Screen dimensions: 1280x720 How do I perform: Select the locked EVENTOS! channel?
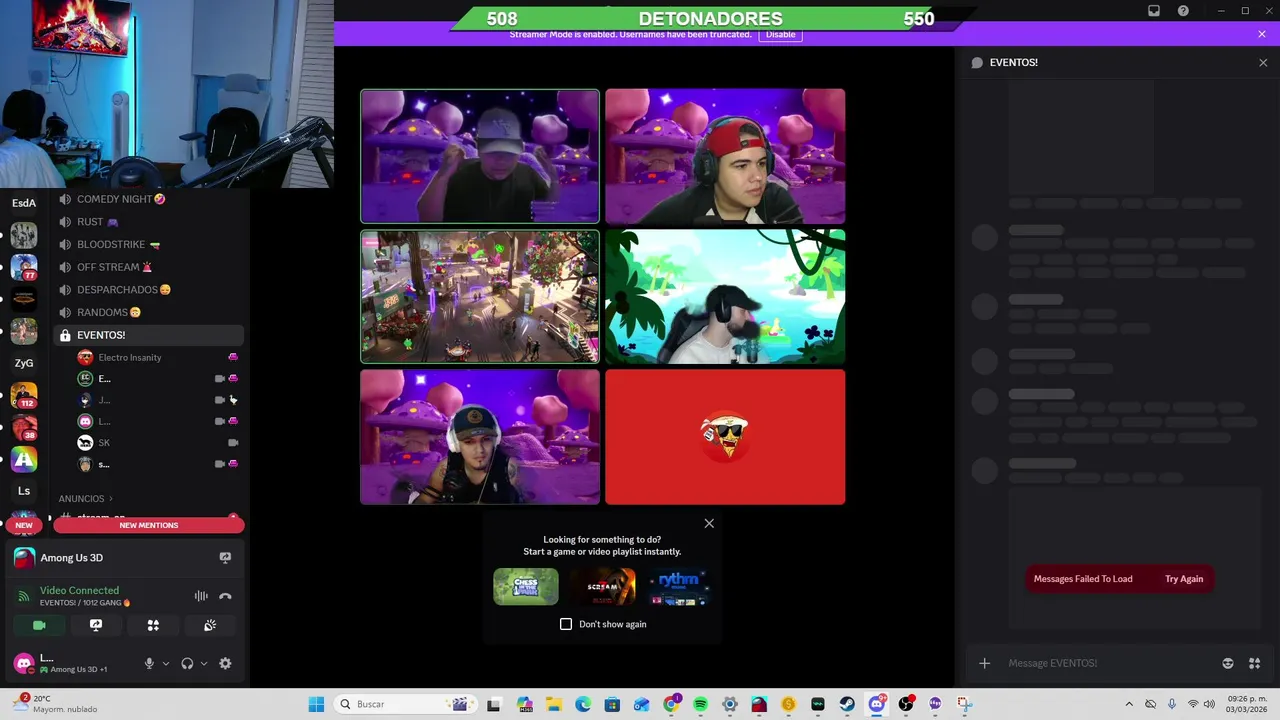148,335
